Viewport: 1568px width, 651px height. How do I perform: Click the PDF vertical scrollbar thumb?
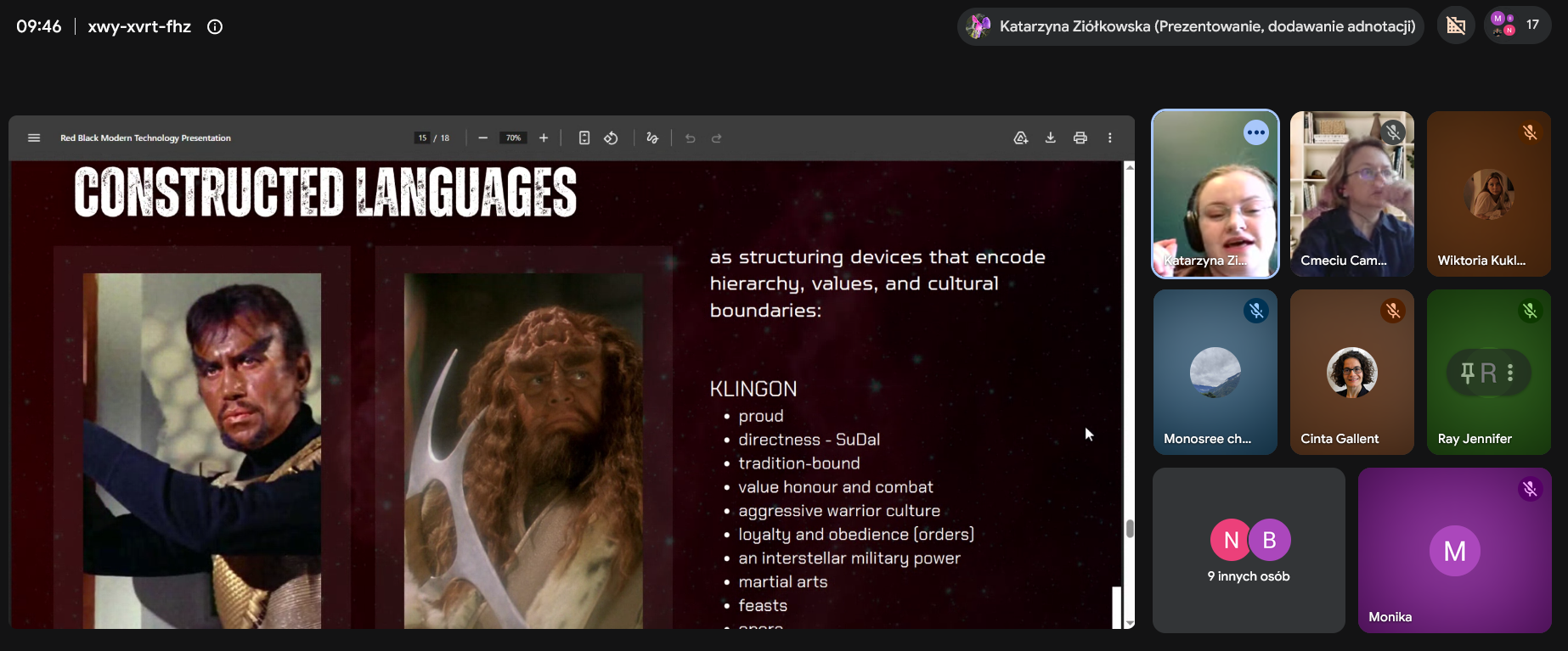[x=1130, y=529]
